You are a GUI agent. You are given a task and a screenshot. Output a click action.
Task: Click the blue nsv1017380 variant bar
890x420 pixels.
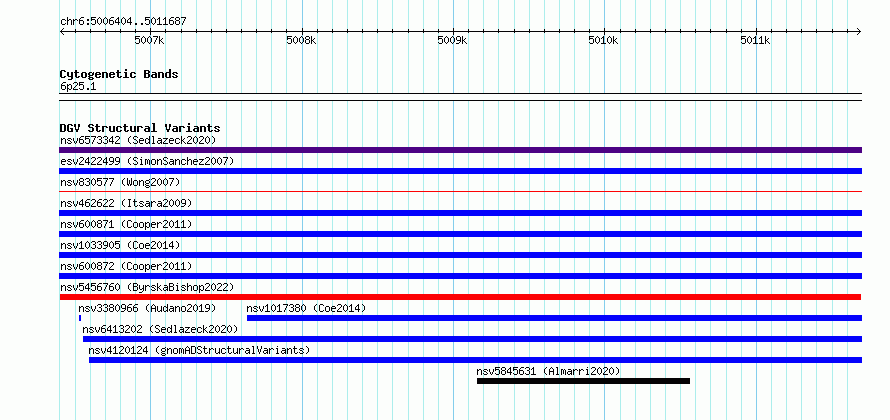coord(555,318)
